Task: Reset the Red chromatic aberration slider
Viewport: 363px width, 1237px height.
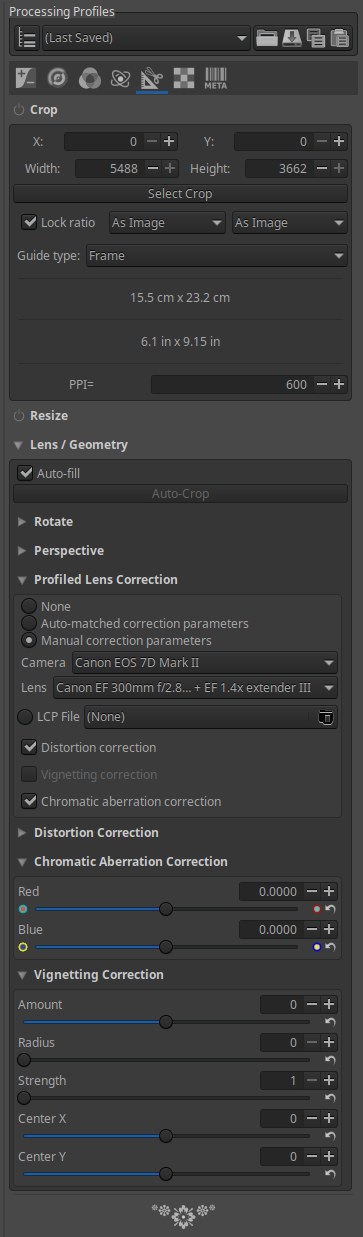Action: pos(331,909)
